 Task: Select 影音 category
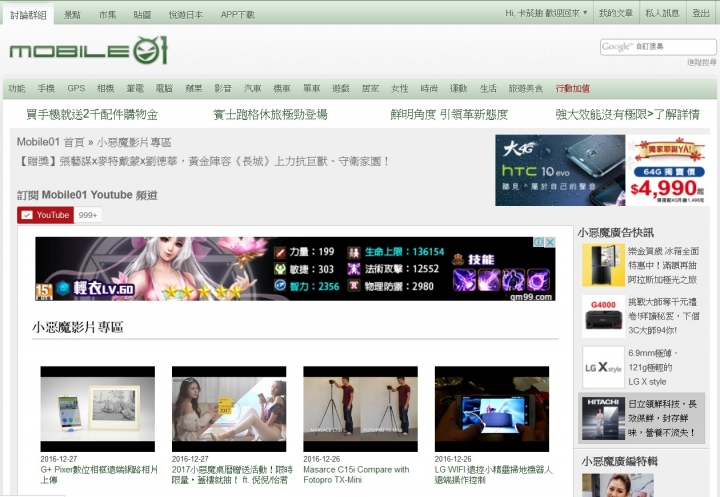point(223,88)
